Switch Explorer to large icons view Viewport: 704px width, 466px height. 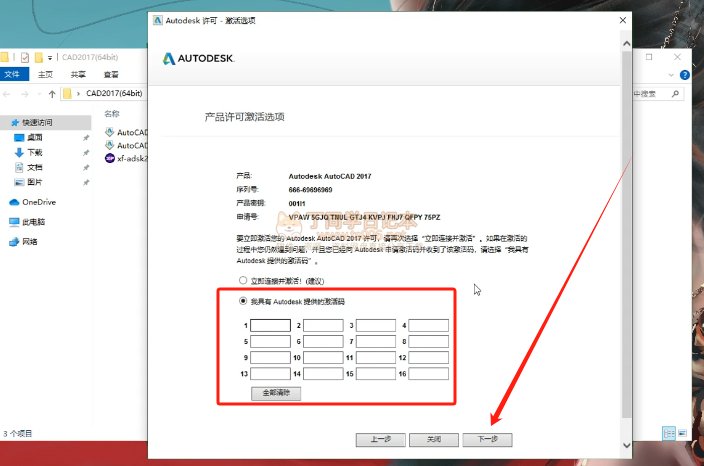682,433
